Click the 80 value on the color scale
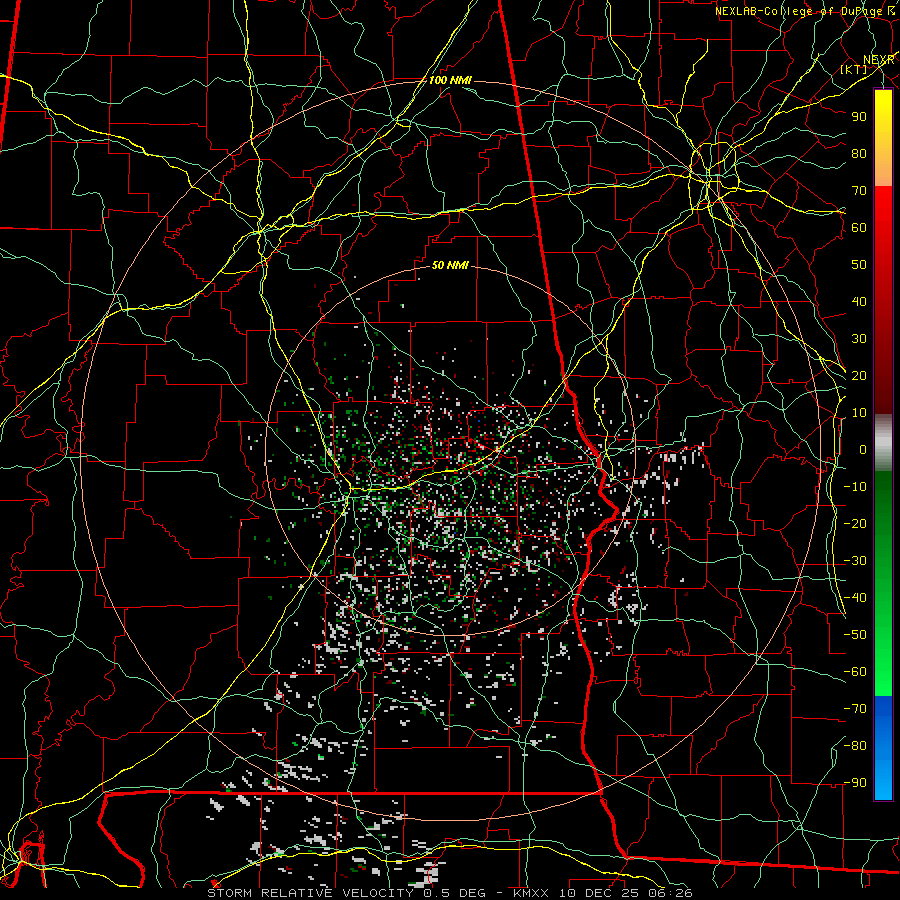 (859, 153)
